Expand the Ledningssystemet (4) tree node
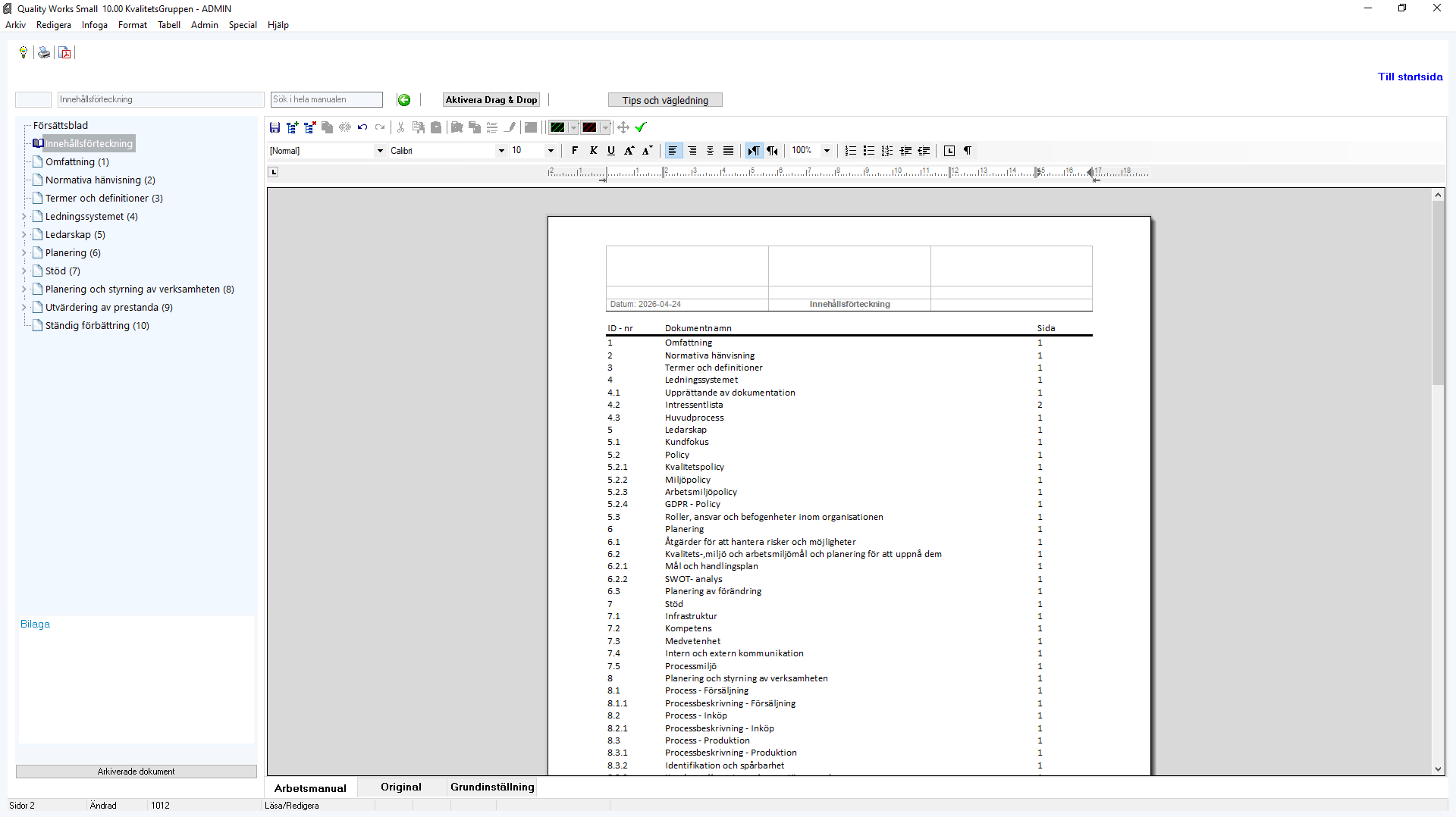Image resolution: width=1456 pixels, height=817 pixels. coord(24,217)
